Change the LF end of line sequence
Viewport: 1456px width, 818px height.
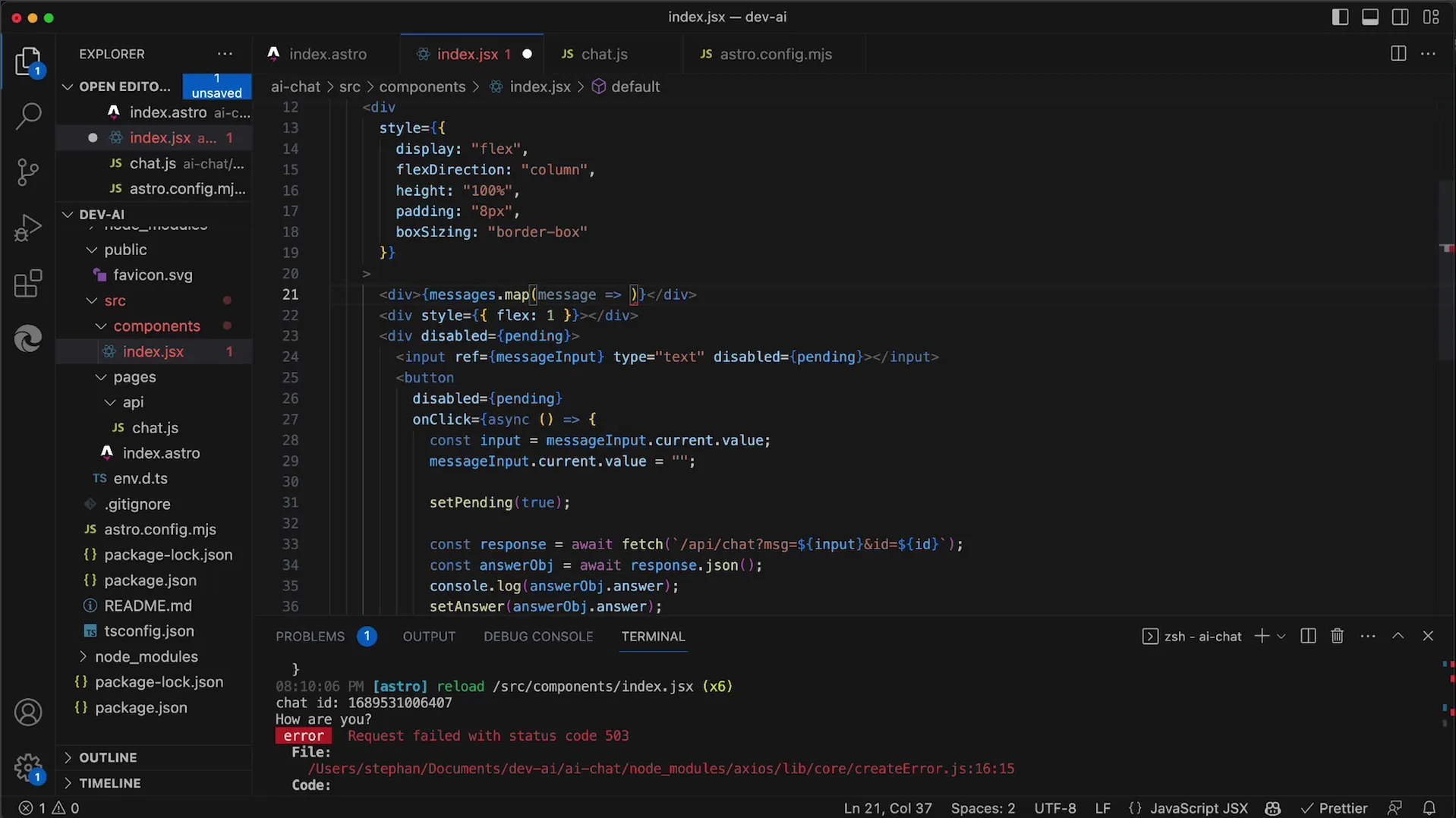click(x=1102, y=808)
